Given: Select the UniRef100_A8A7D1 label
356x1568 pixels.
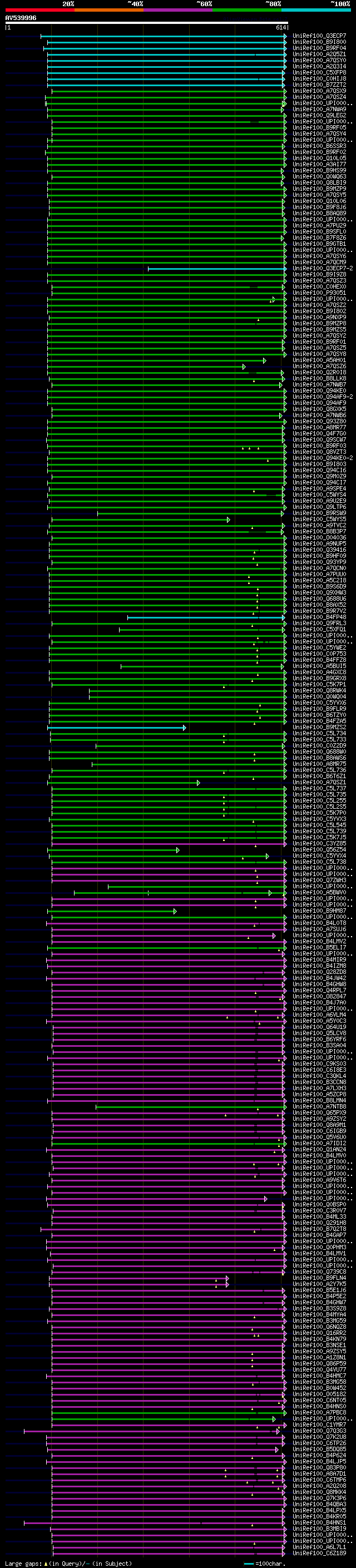Looking at the screenshot, I should 319,1473.
